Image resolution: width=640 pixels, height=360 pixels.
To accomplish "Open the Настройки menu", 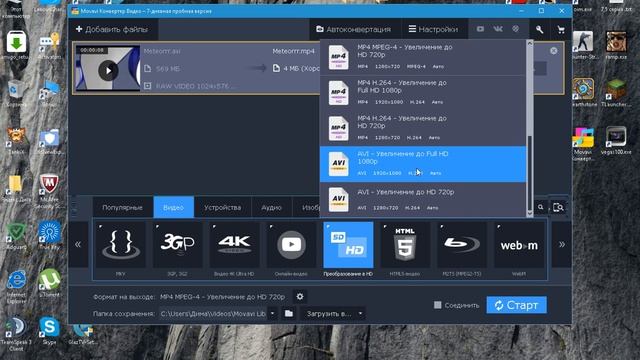I will (x=433, y=29).
